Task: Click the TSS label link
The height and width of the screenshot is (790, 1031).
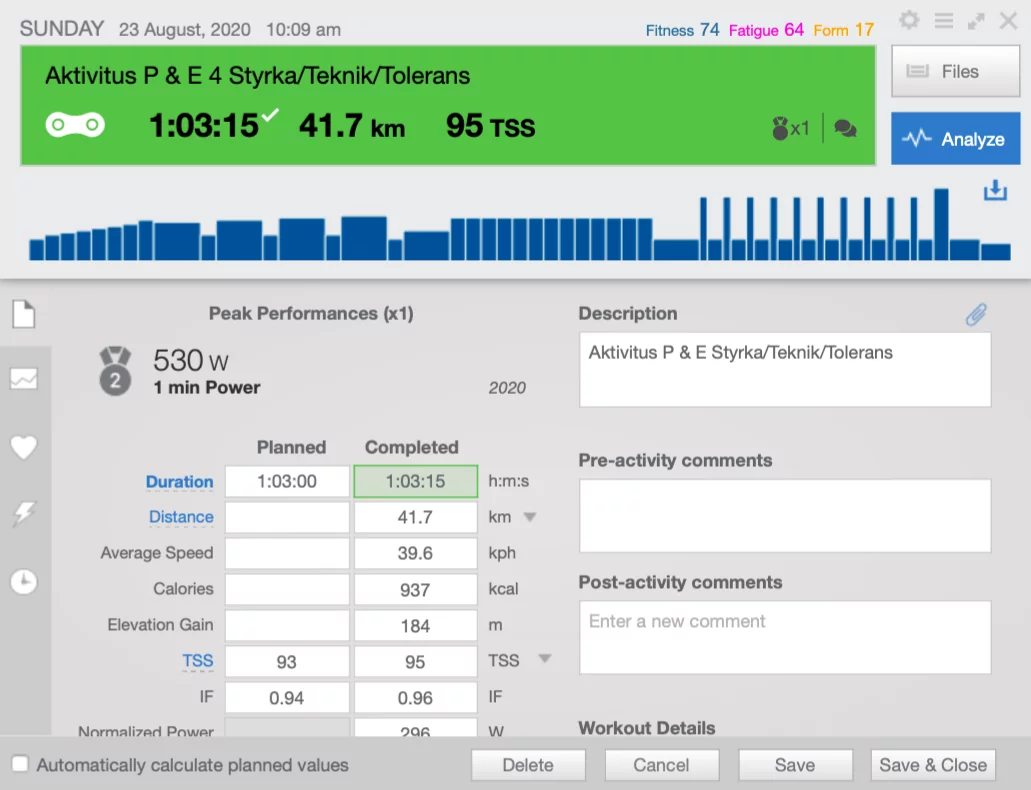Action: click(x=198, y=660)
